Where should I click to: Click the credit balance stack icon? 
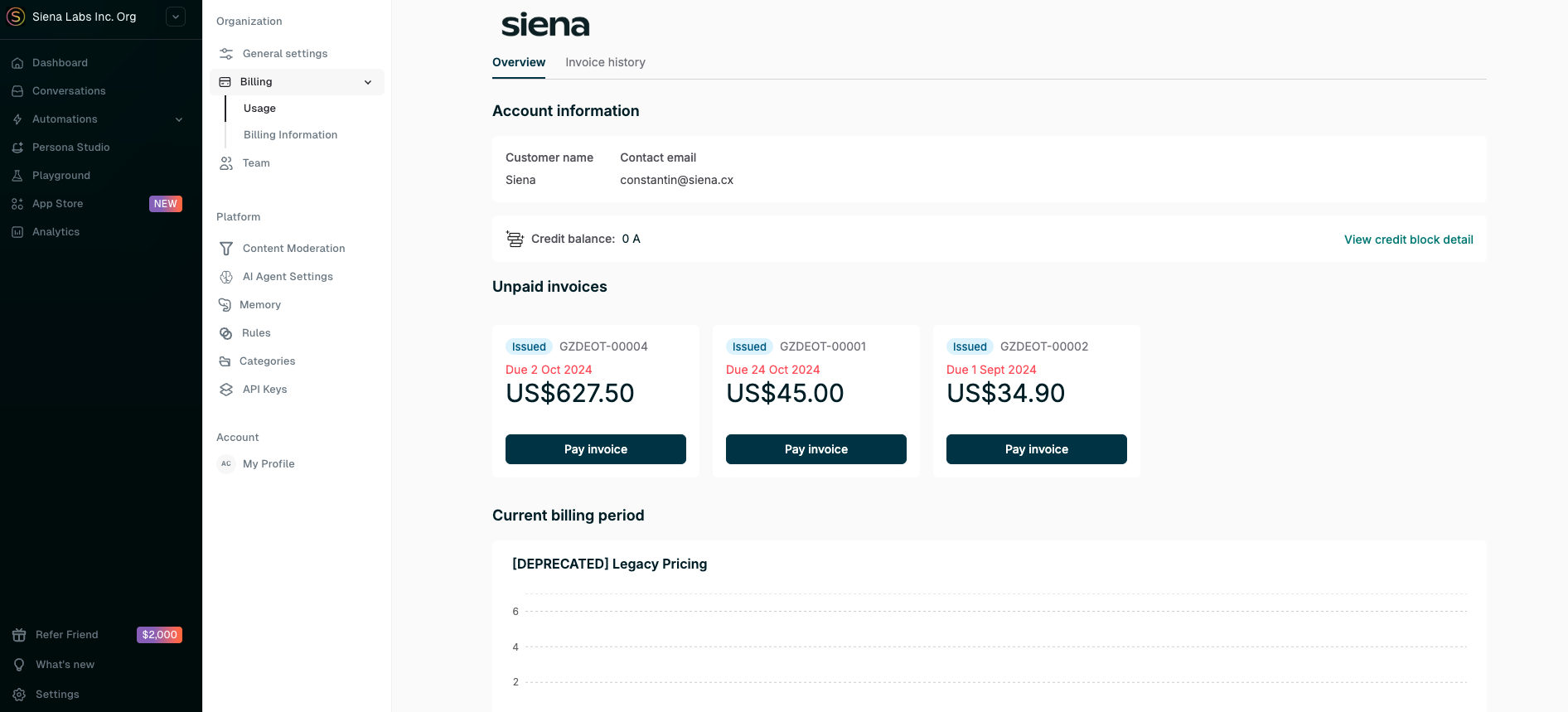pyautogui.click(x=515, y=239)
